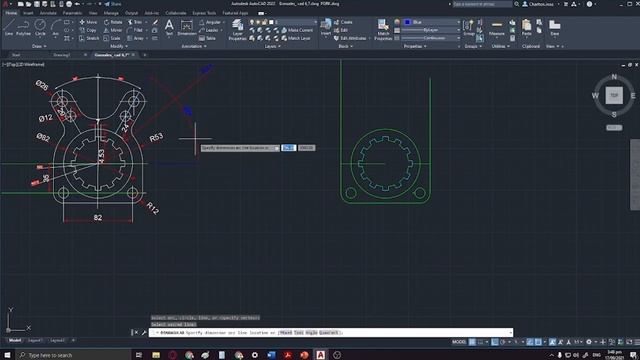Screen dimensions: 640x360
Task: Open the Measure utility
Action: (497, 28)
